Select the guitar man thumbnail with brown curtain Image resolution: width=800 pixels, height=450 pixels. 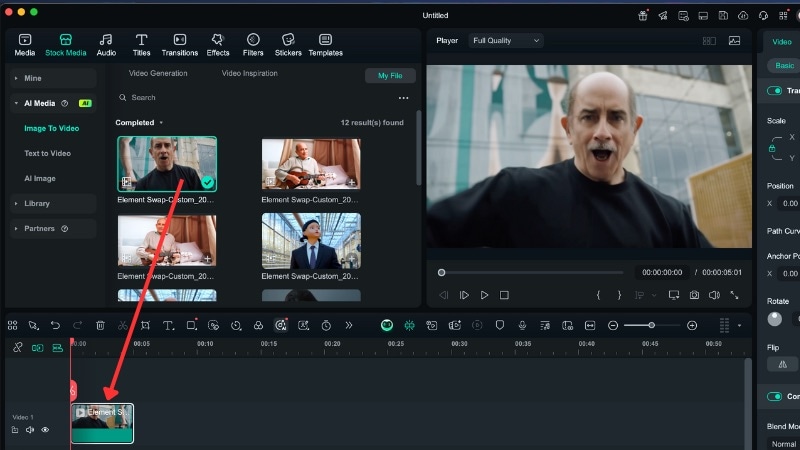coord(311,164)
